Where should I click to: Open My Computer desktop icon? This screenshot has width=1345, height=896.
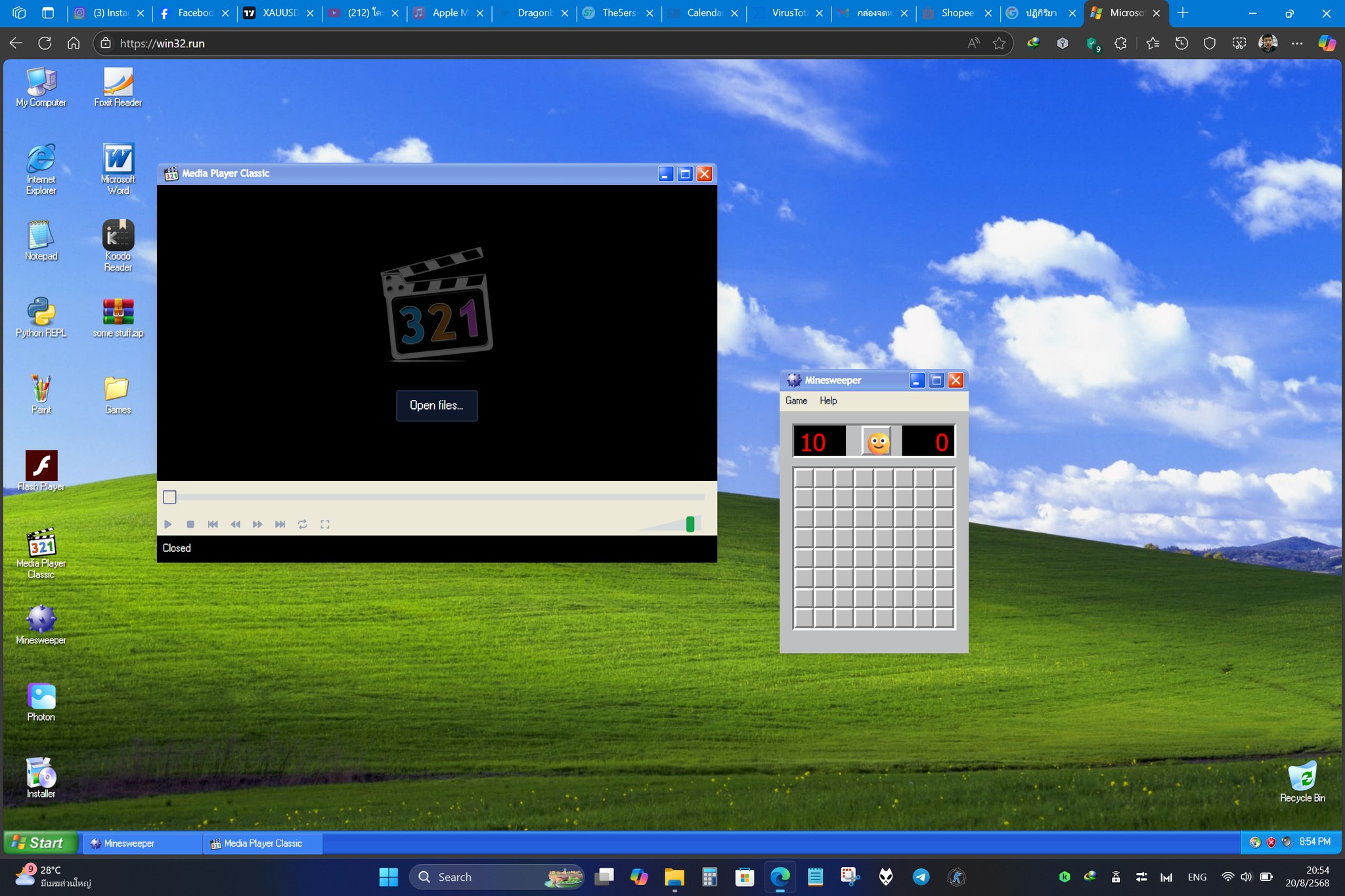point(41,87)
